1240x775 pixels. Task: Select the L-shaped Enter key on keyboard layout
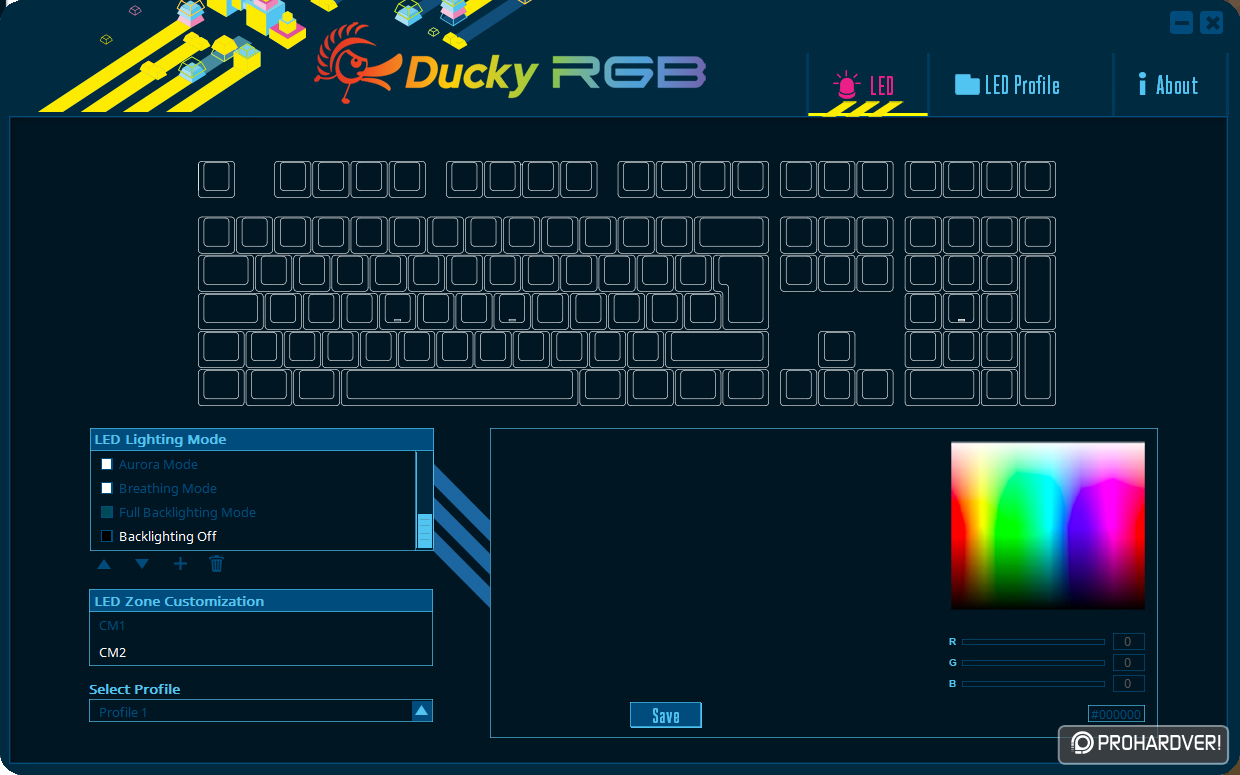[x=744, y=291]
